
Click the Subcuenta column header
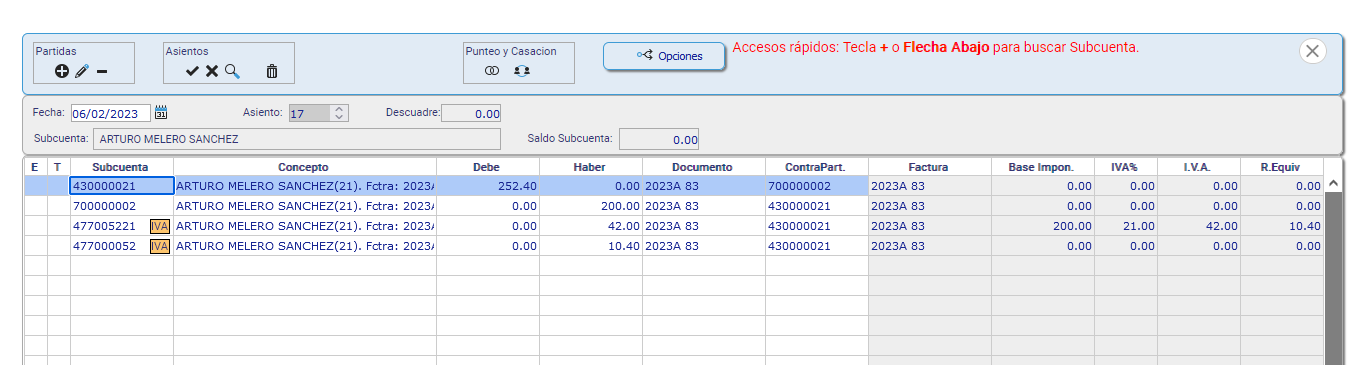pos(121,167)
